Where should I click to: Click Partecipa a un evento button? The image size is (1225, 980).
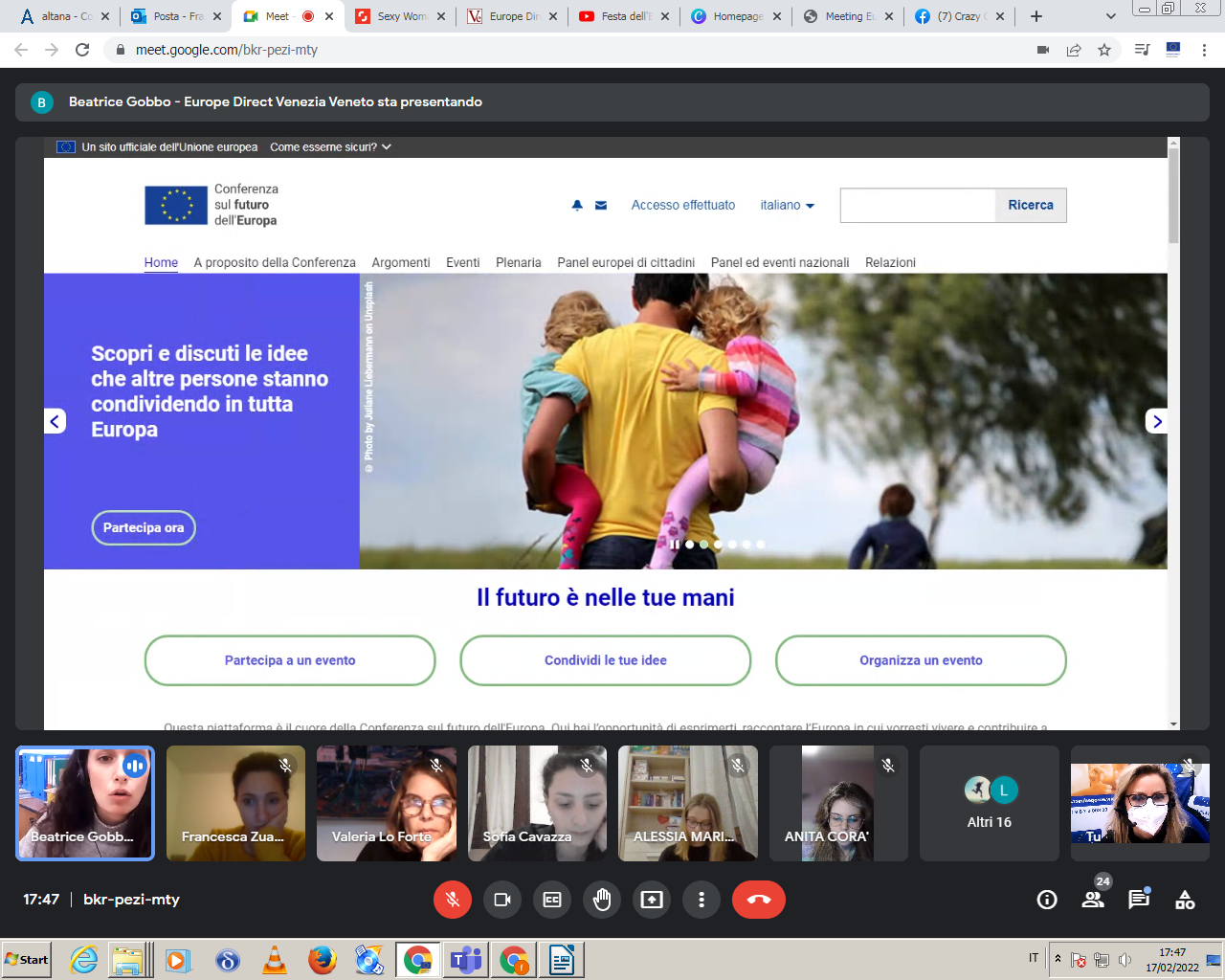(290, 660)
